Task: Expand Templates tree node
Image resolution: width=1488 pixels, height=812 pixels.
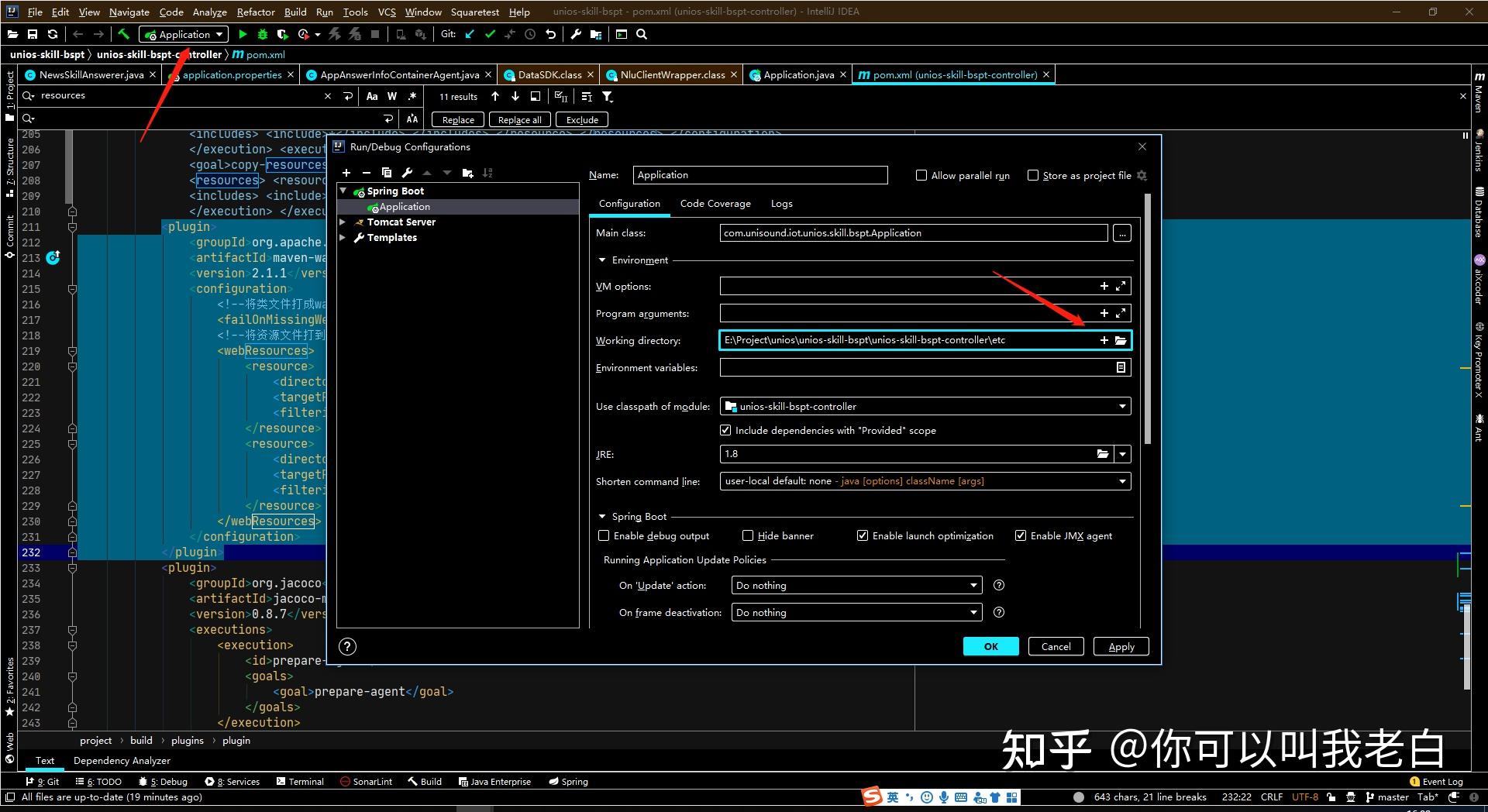Action: tap(343, 237)
